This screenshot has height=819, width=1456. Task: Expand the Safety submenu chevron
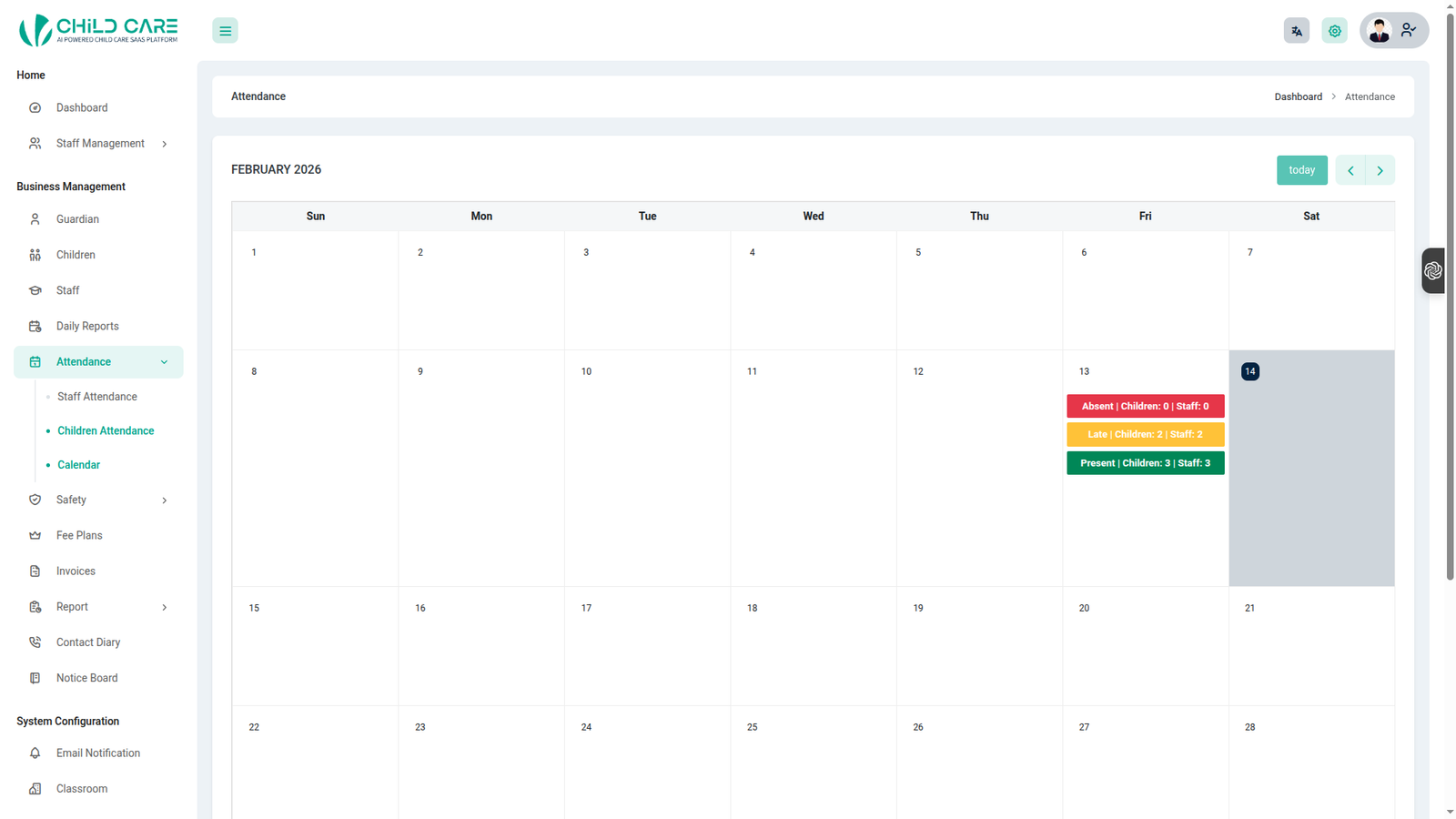(x=165, y=500)
